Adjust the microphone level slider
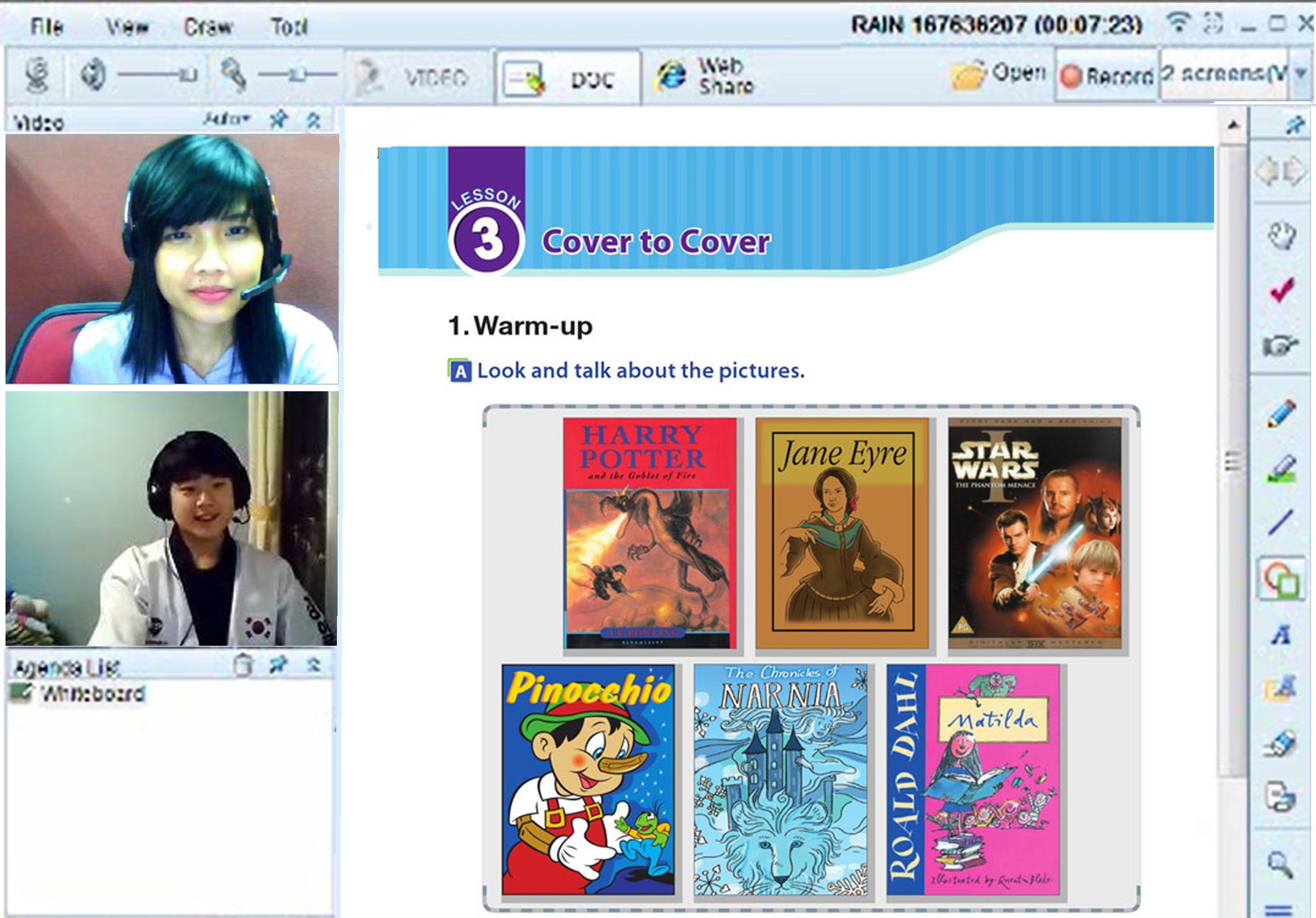This screenshot has height=918, width=1316. (297, 75)
